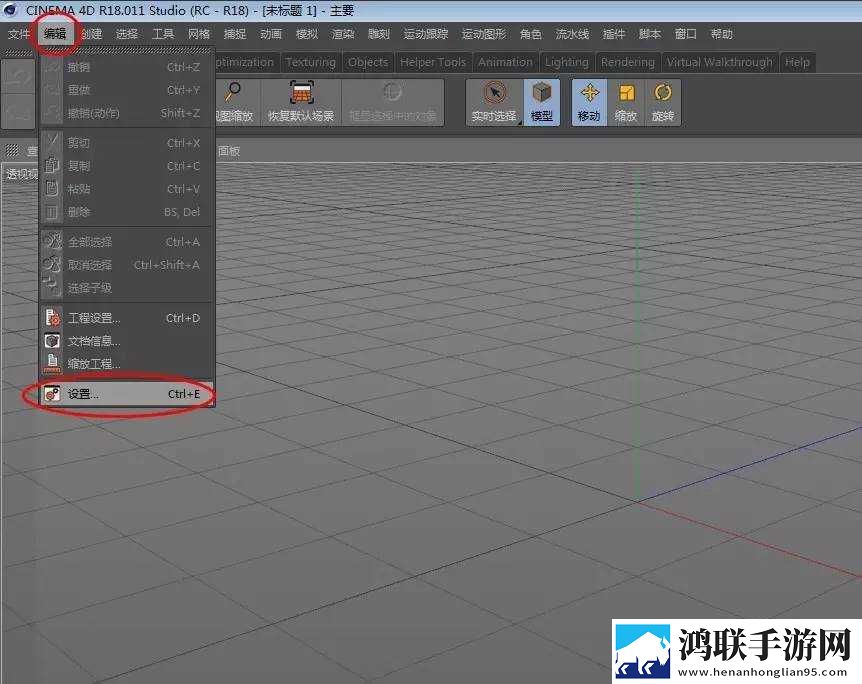Open the 渲染 menu
Screen dimensions: 862x684
point(342,34)
